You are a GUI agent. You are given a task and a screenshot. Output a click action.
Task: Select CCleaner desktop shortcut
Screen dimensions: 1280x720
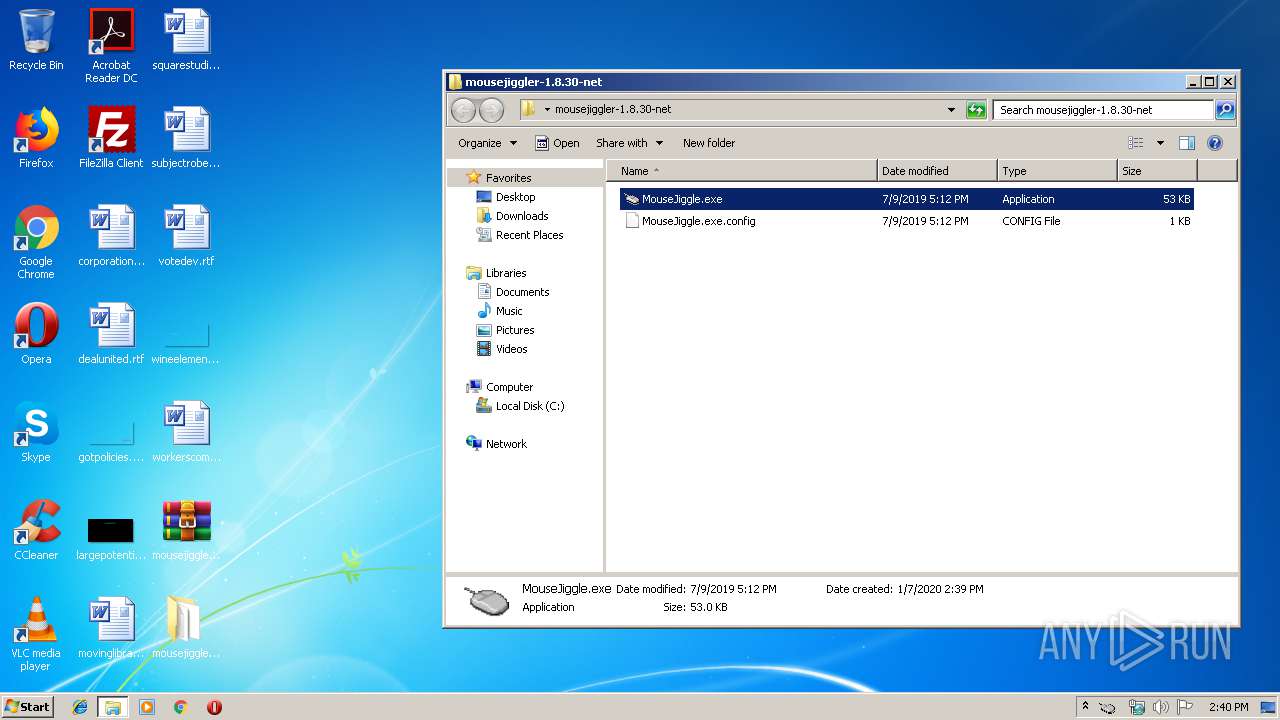pos(36,530)
